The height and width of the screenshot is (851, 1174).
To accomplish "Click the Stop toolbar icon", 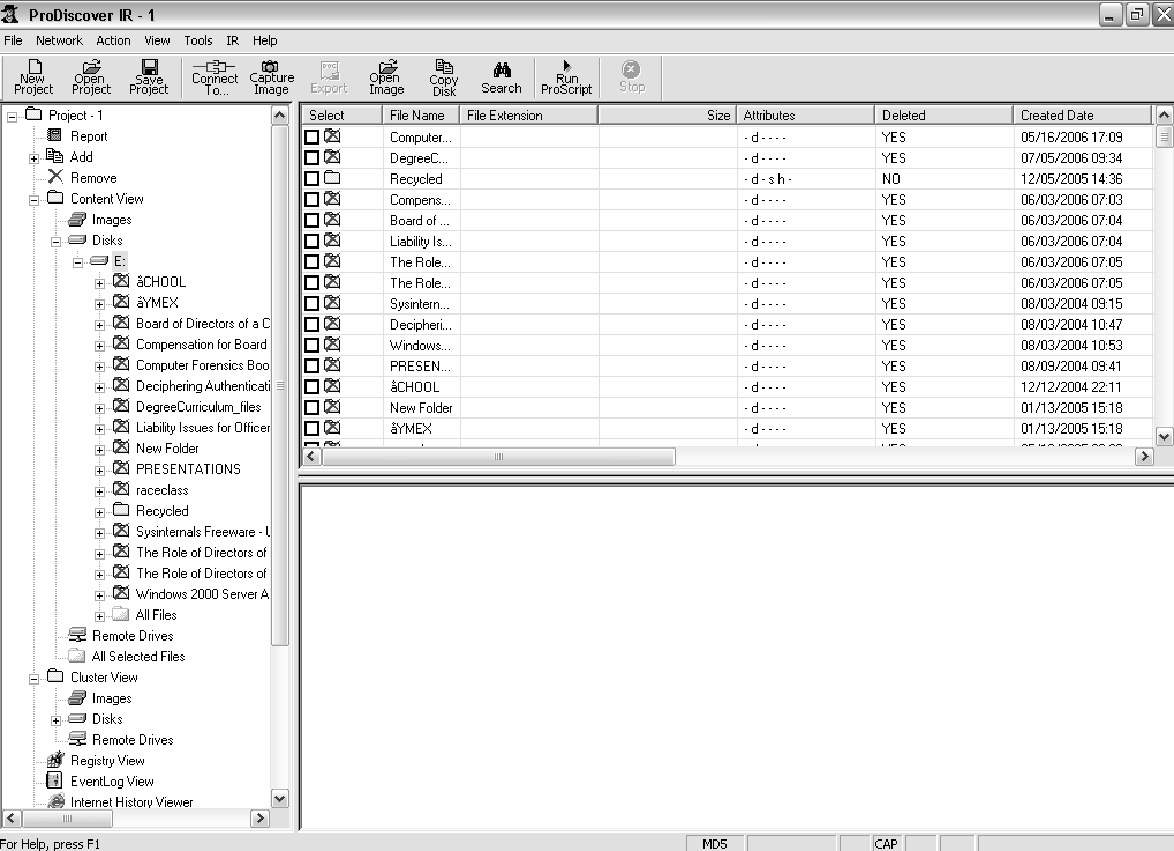I will (631, 77).
